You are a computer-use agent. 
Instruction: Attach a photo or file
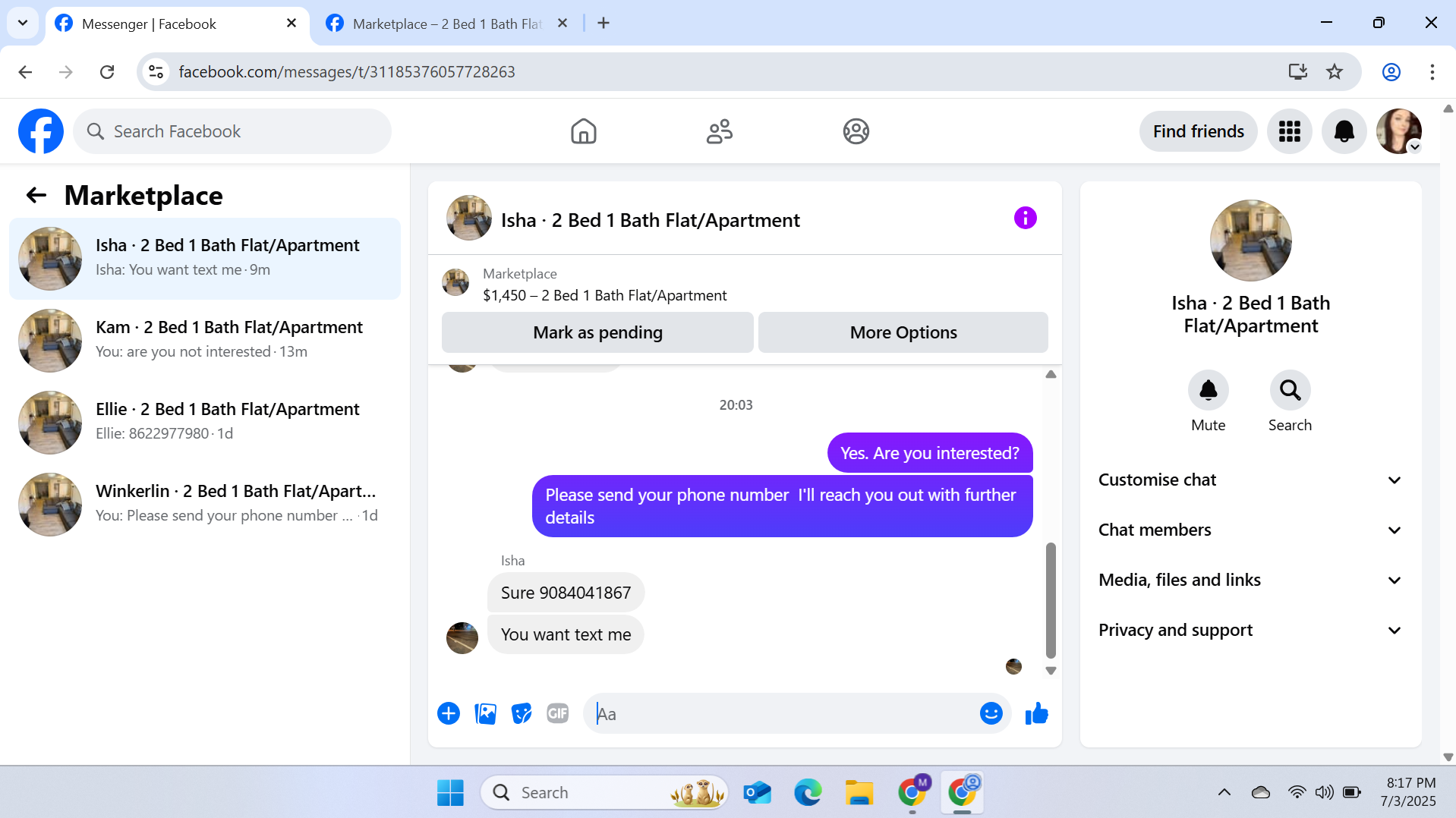tap(485, 713)
